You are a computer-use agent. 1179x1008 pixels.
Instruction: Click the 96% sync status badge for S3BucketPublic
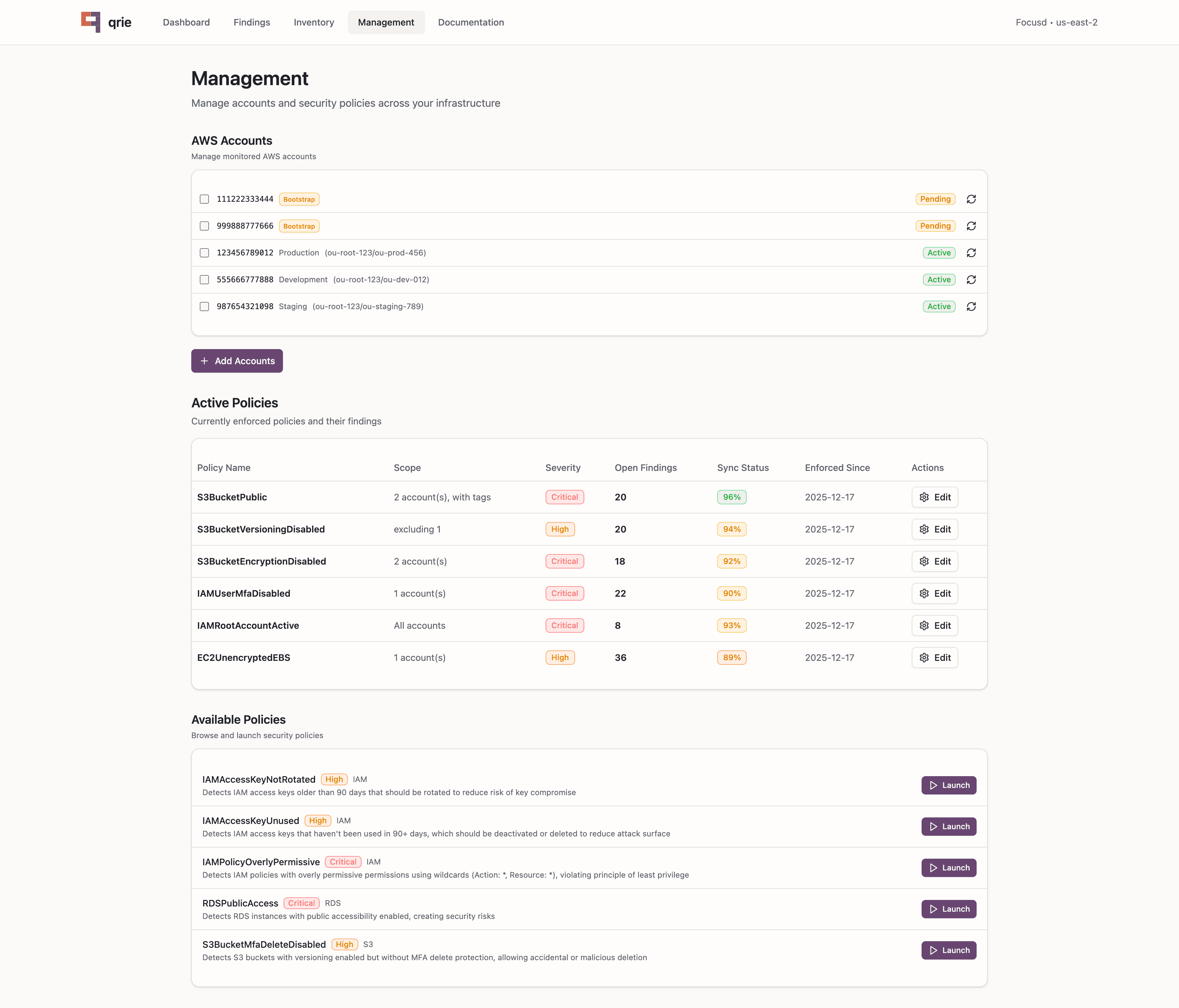(732, 496)
